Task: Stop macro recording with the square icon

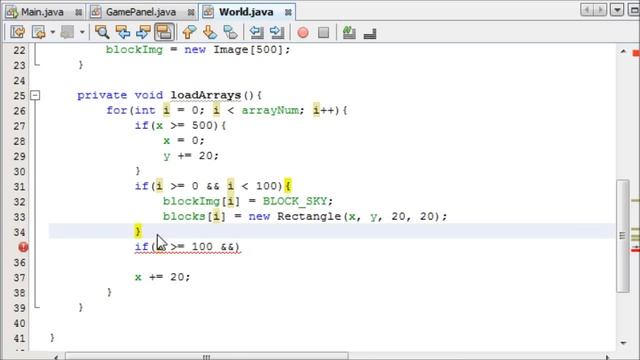Action: (x=323, y=32)
